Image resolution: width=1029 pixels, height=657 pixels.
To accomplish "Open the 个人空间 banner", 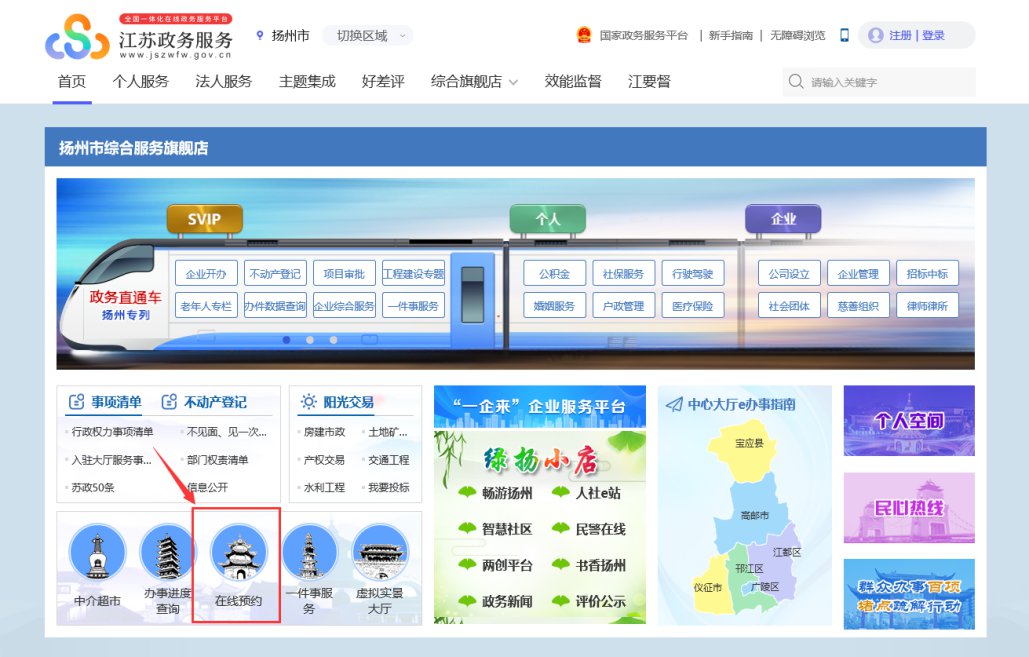I will [x=908, y=421].
